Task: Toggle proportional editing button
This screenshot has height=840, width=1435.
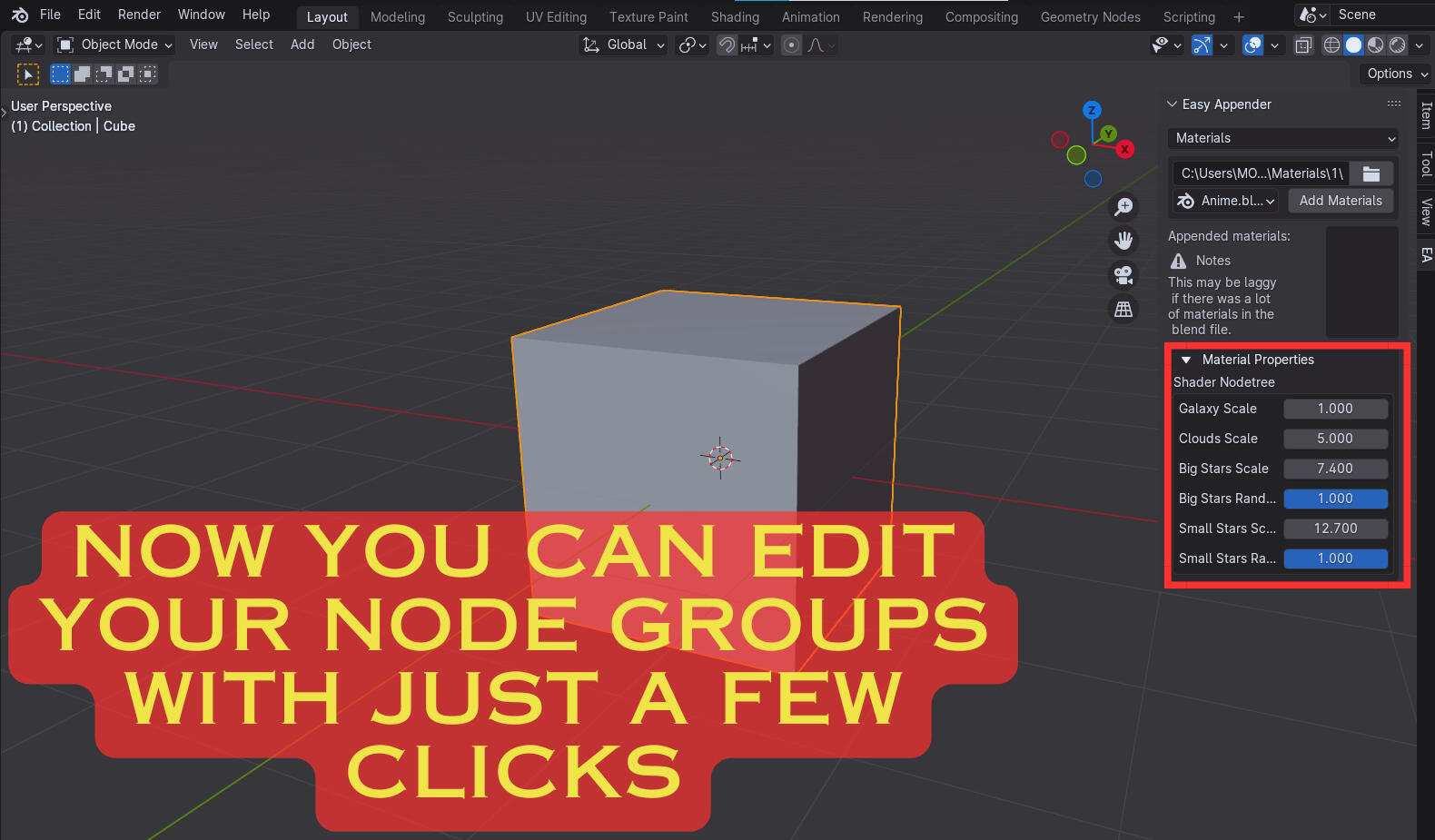Action: [792, 45]
